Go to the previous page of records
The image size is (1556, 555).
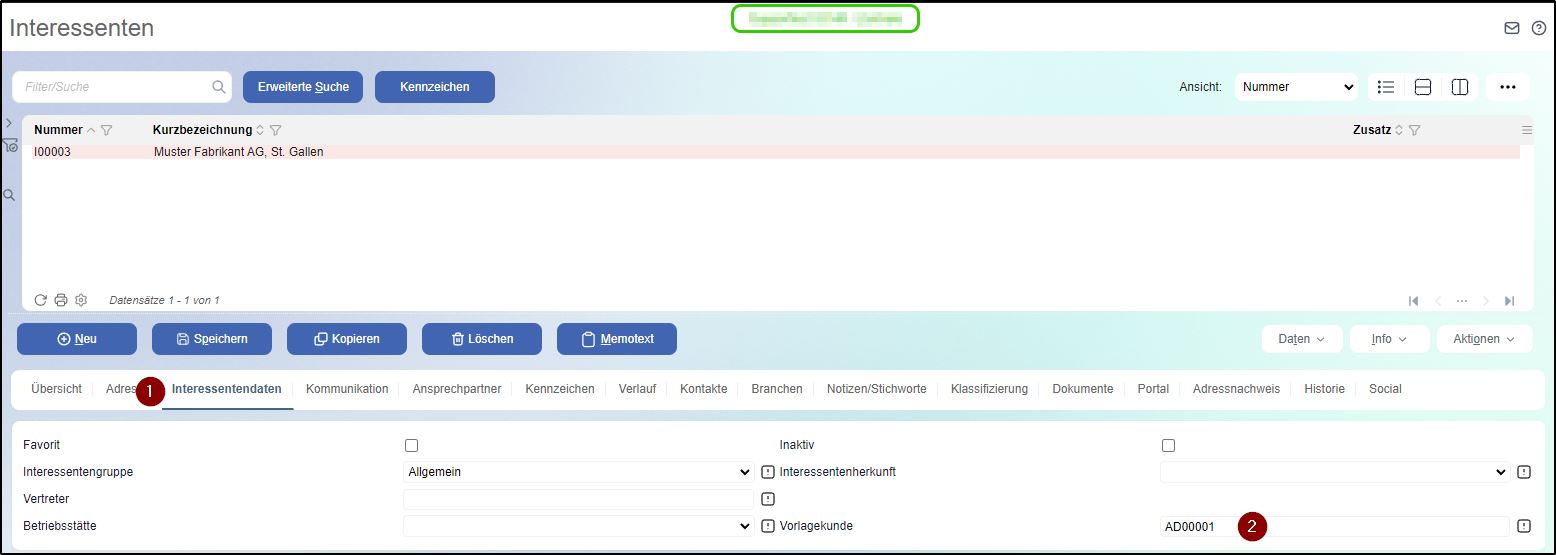(1438, 301)
